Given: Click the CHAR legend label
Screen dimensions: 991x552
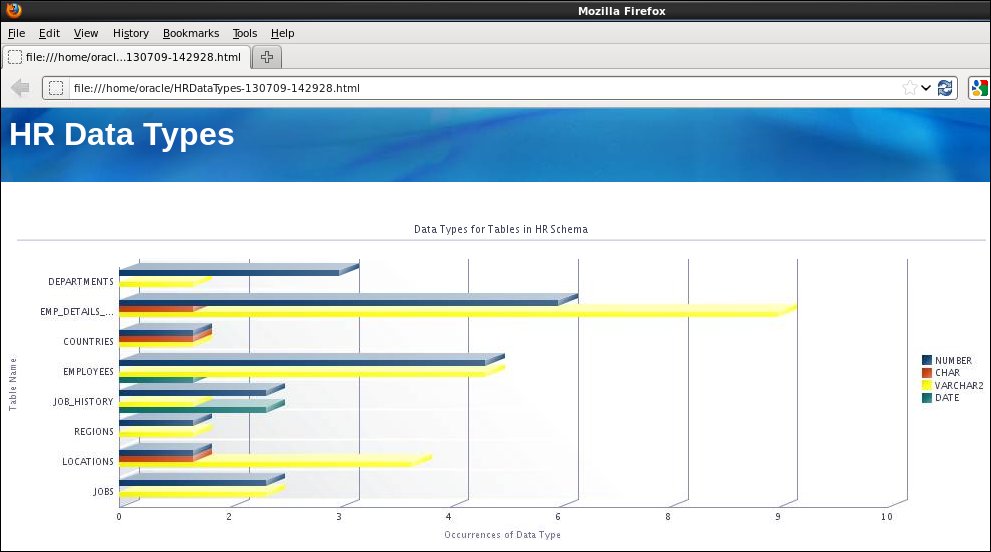Looking at the screenshot, I should pos(947,373).
